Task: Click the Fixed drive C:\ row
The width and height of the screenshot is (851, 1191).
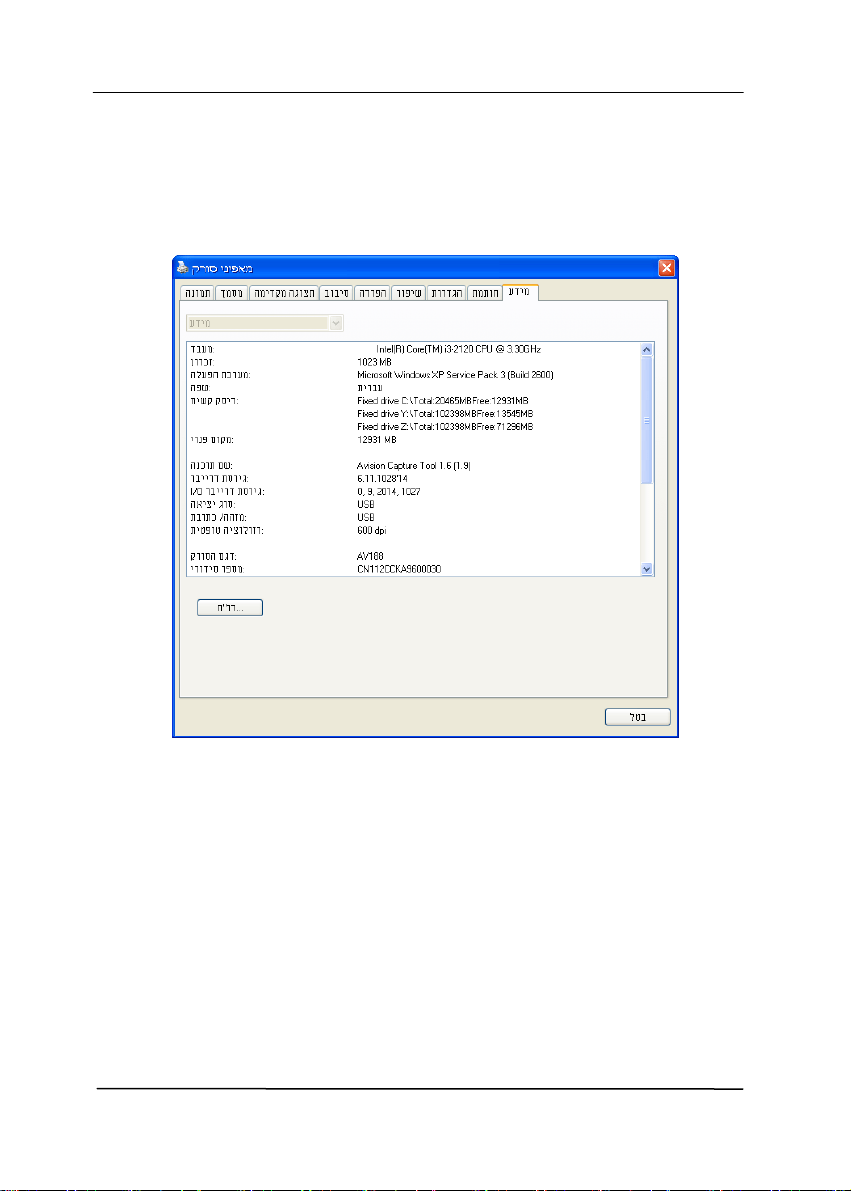Action: pyautogui.click(x=443, y=401)
